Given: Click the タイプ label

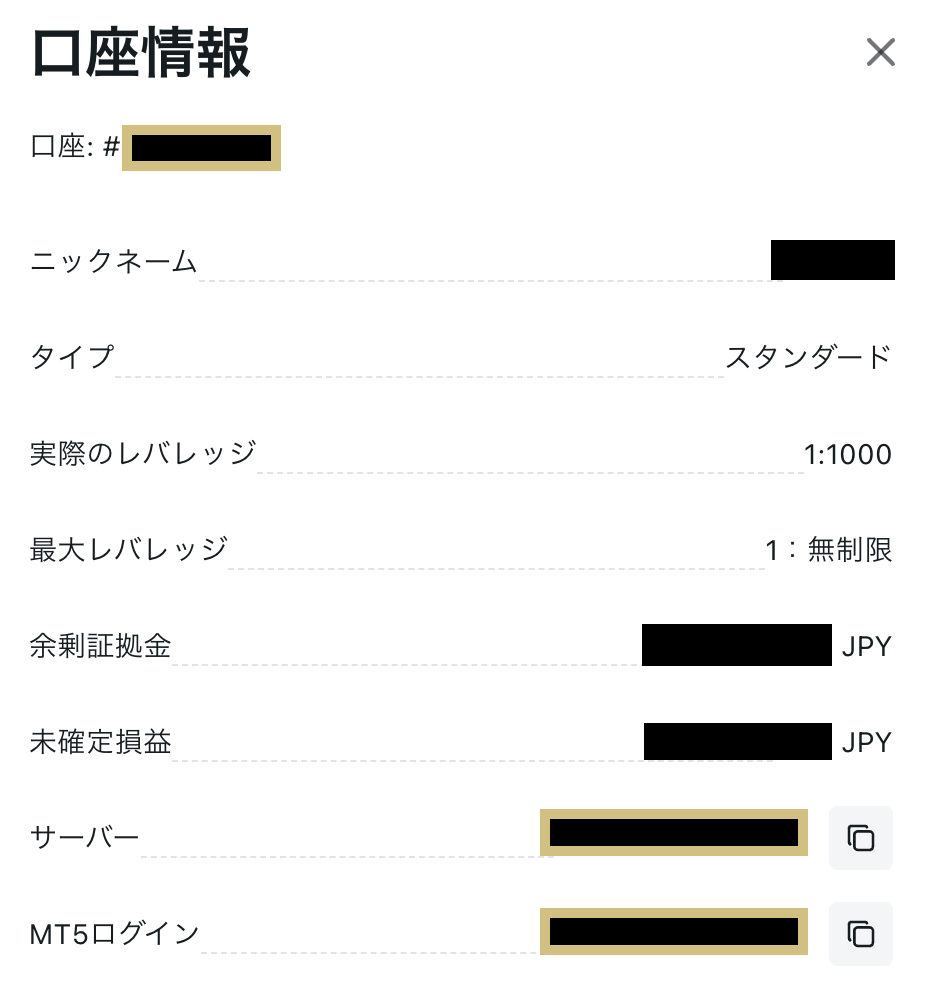Looking at the screenshot, I should (72, 357).
